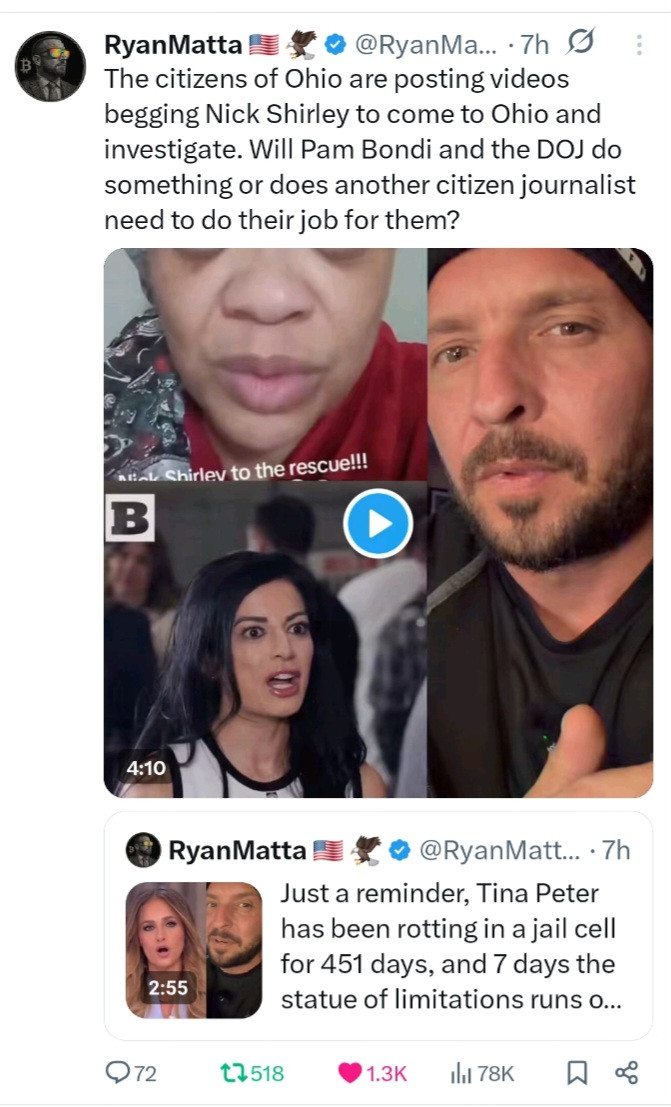Click the blue verified badge on main post
This screenshot has height=1107, width=671.
click(336, 44)
